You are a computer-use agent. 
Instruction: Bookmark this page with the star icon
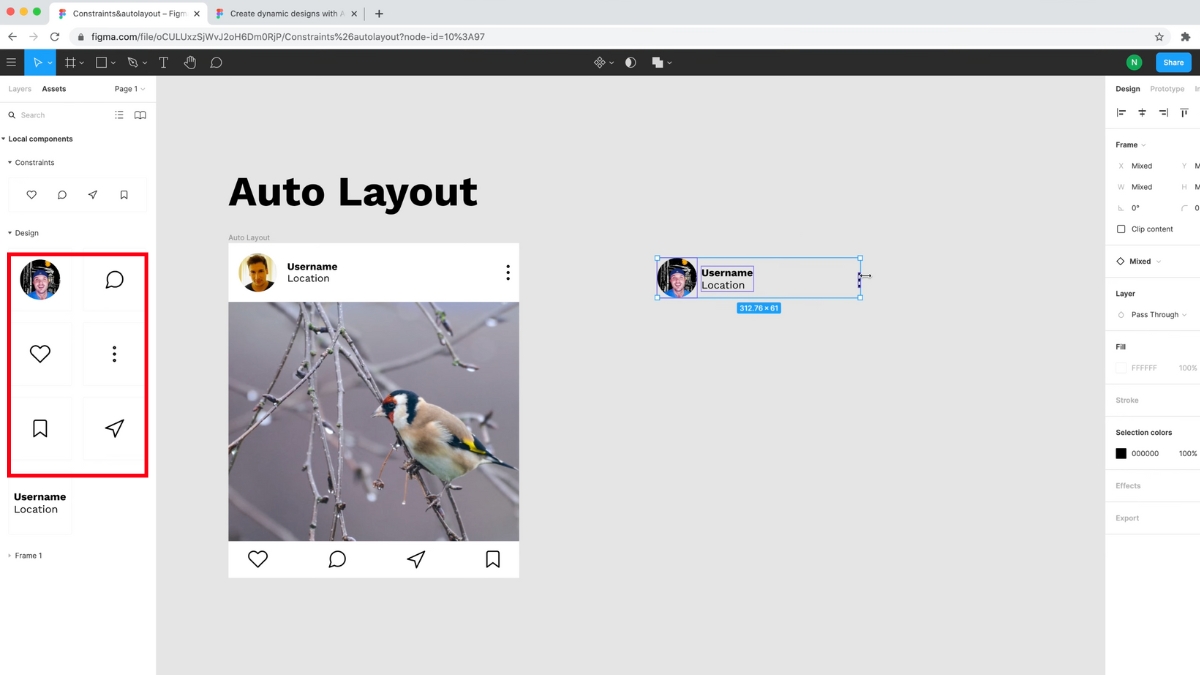pyautogui.click(x=1159, y=36)
